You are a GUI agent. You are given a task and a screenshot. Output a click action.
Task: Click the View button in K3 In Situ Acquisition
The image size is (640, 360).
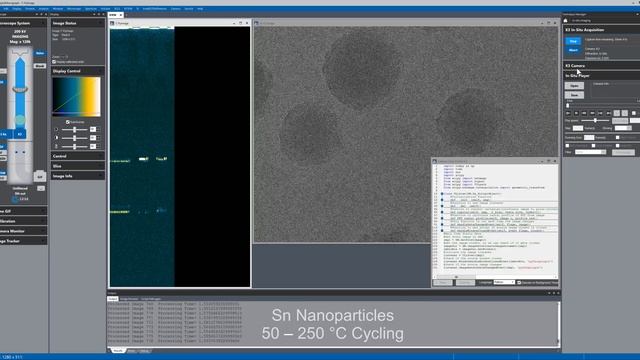573,41
